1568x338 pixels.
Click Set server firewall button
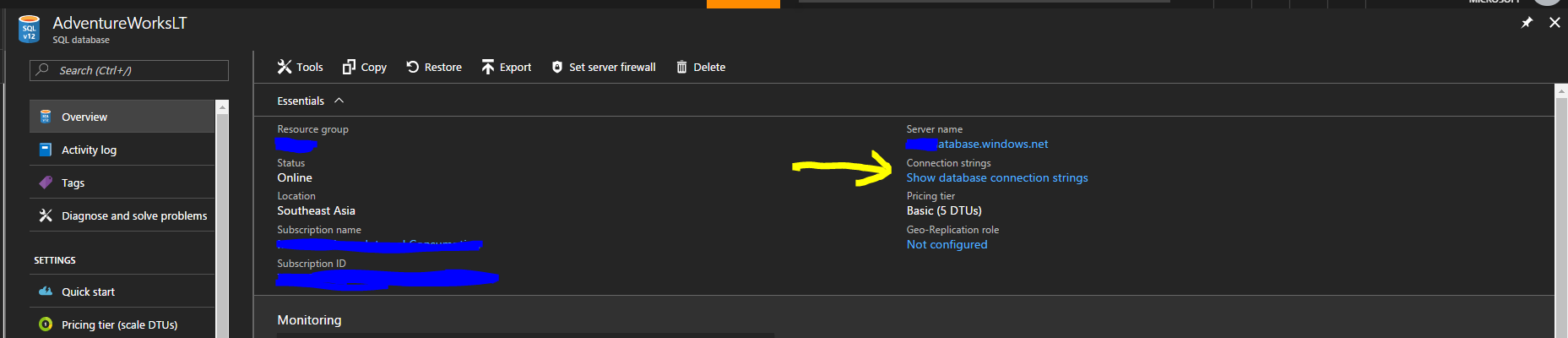click(x=604, y=67)
